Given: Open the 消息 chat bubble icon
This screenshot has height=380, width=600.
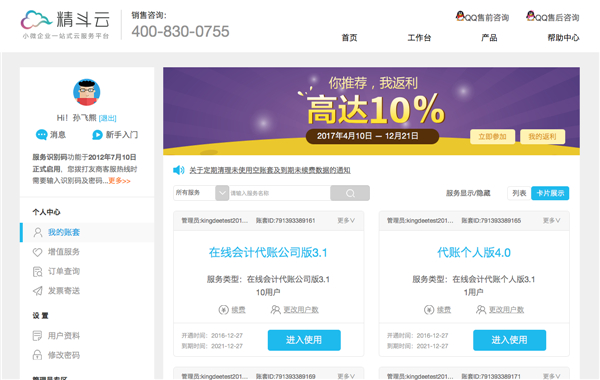Looking at the screenshot, I should point(41,135).
